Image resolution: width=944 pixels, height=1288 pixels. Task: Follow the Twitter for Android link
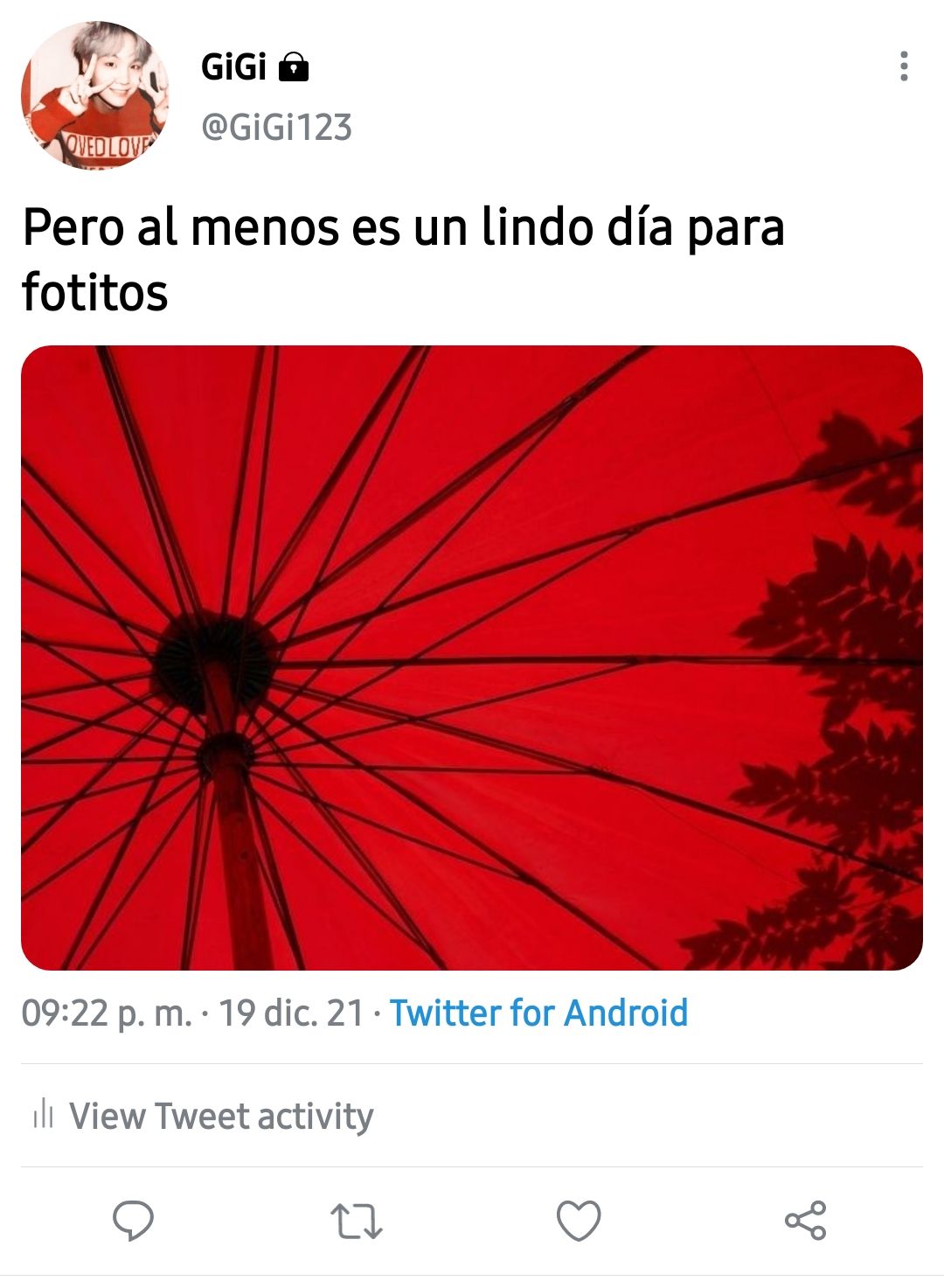[538, 1013]
